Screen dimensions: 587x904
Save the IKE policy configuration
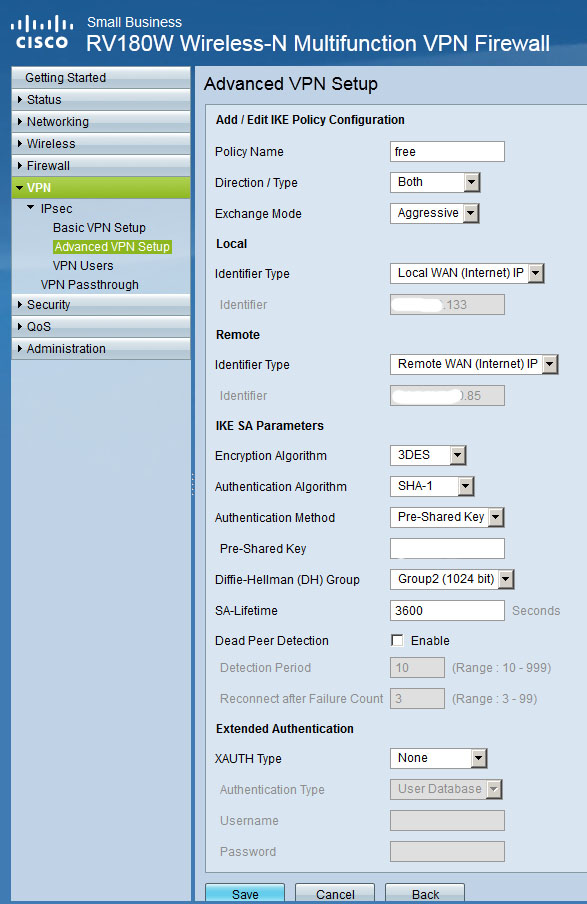tap(245, 894)
